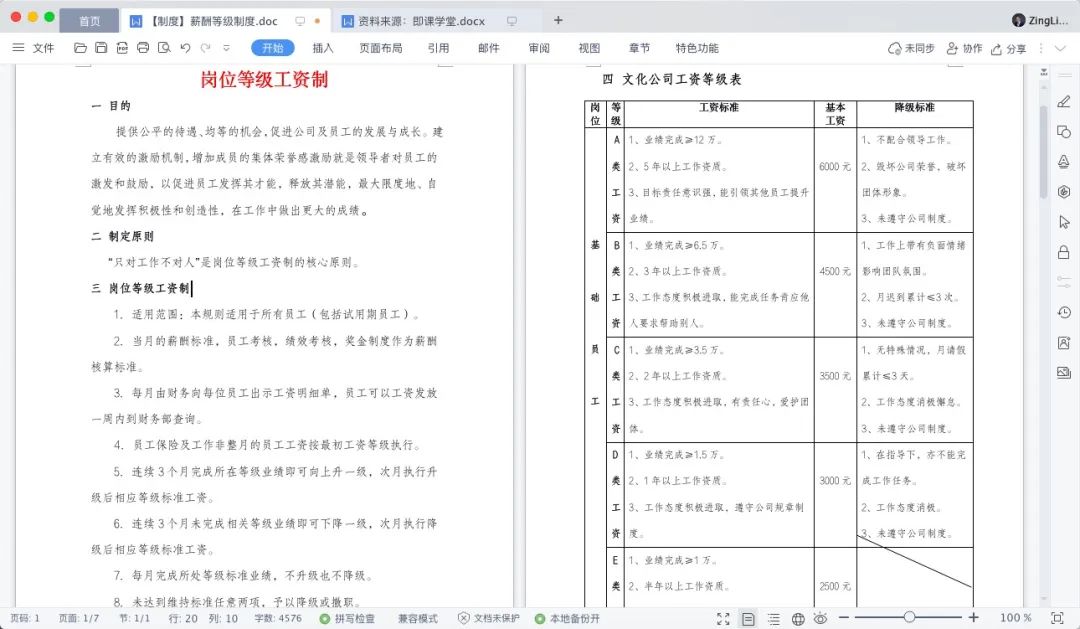This screenshot has height=629, width=1080.
Task: Switch to 资料来源：即课学堂.docx document tab
Action: click(421, 21)
